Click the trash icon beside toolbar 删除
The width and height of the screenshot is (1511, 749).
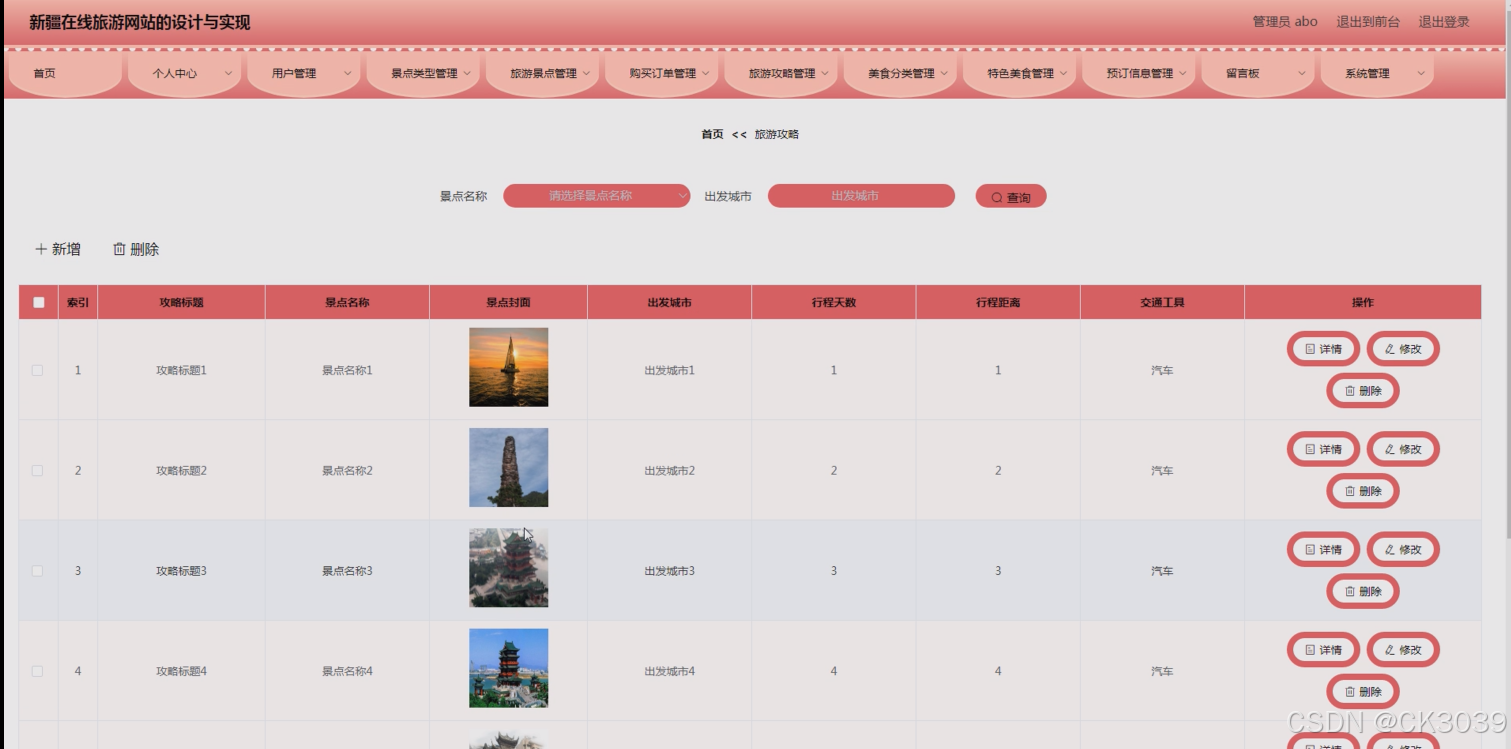coord(119,249)
